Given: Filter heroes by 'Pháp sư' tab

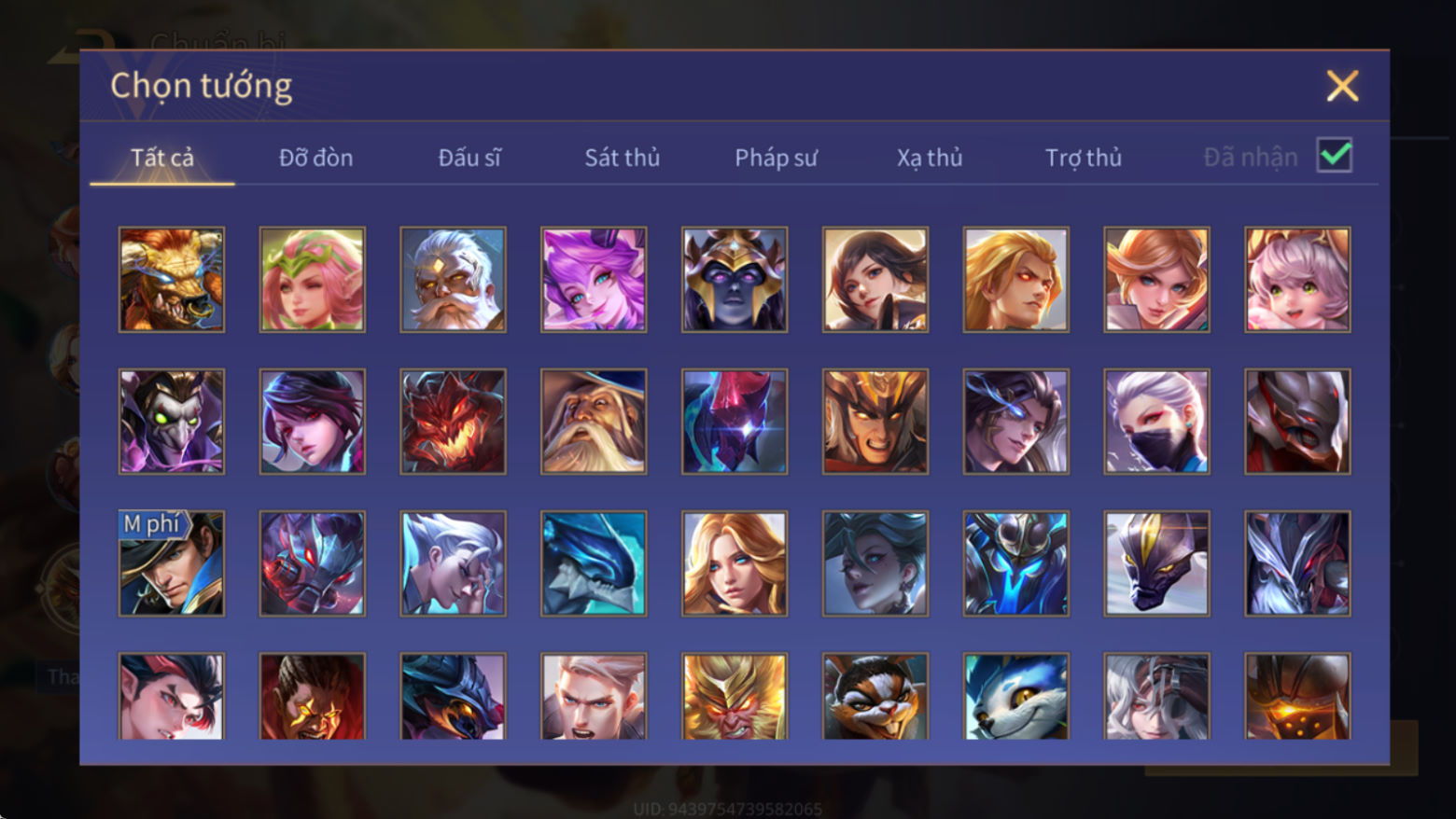Looking at the screenshot, I should (x=776, y=158).
